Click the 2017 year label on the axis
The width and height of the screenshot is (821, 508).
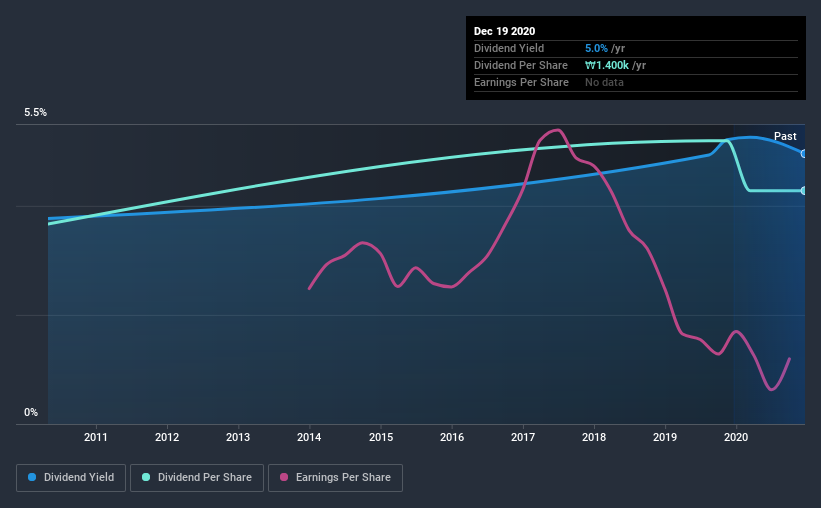click(x=523, y=437)
